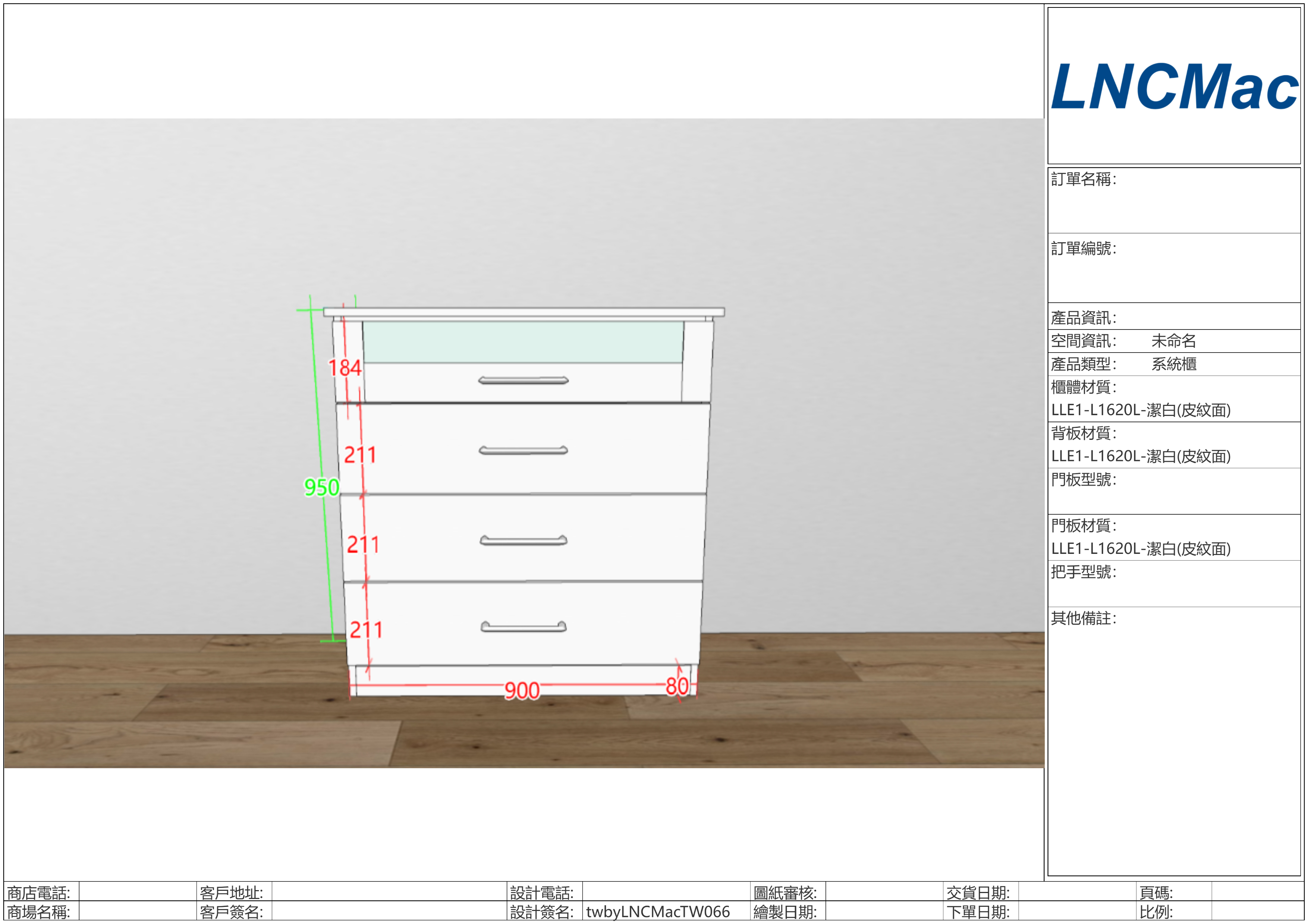The width and height of the screenshot is (1308, 924).
Task: Select the green 950 height dimension
Action: pyautogui.click(x=321, y=487)
